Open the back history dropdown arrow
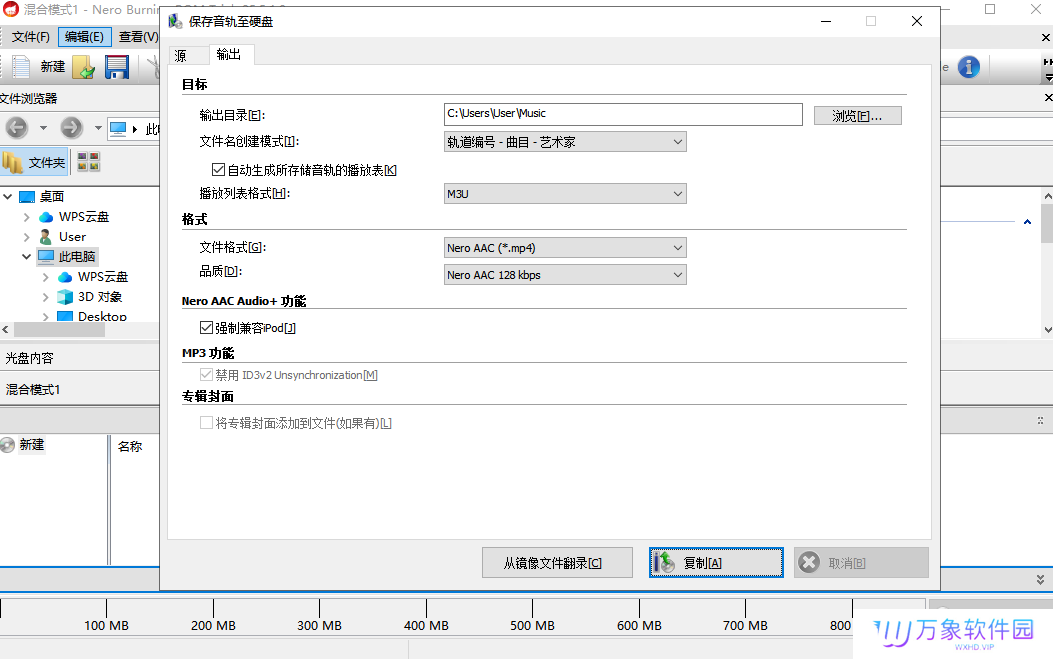The image size is (1053, 659). pos(43,128)
